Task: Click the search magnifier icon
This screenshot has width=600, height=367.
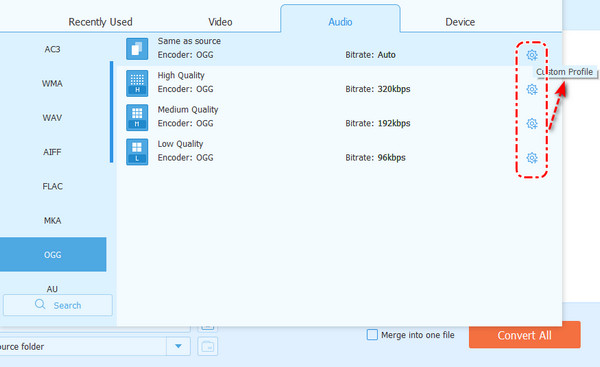Action: (x=40, y=304)
